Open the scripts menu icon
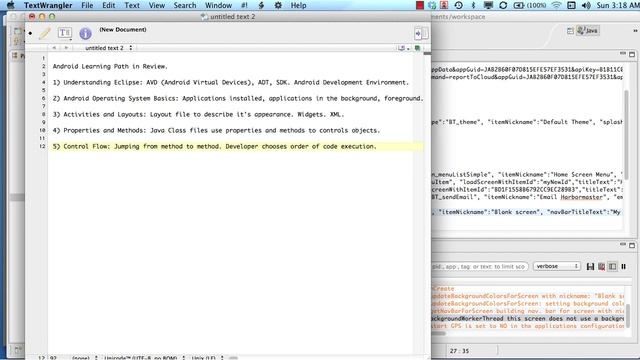640x360 pixels. pyautogui.click(x=261, y=5)
